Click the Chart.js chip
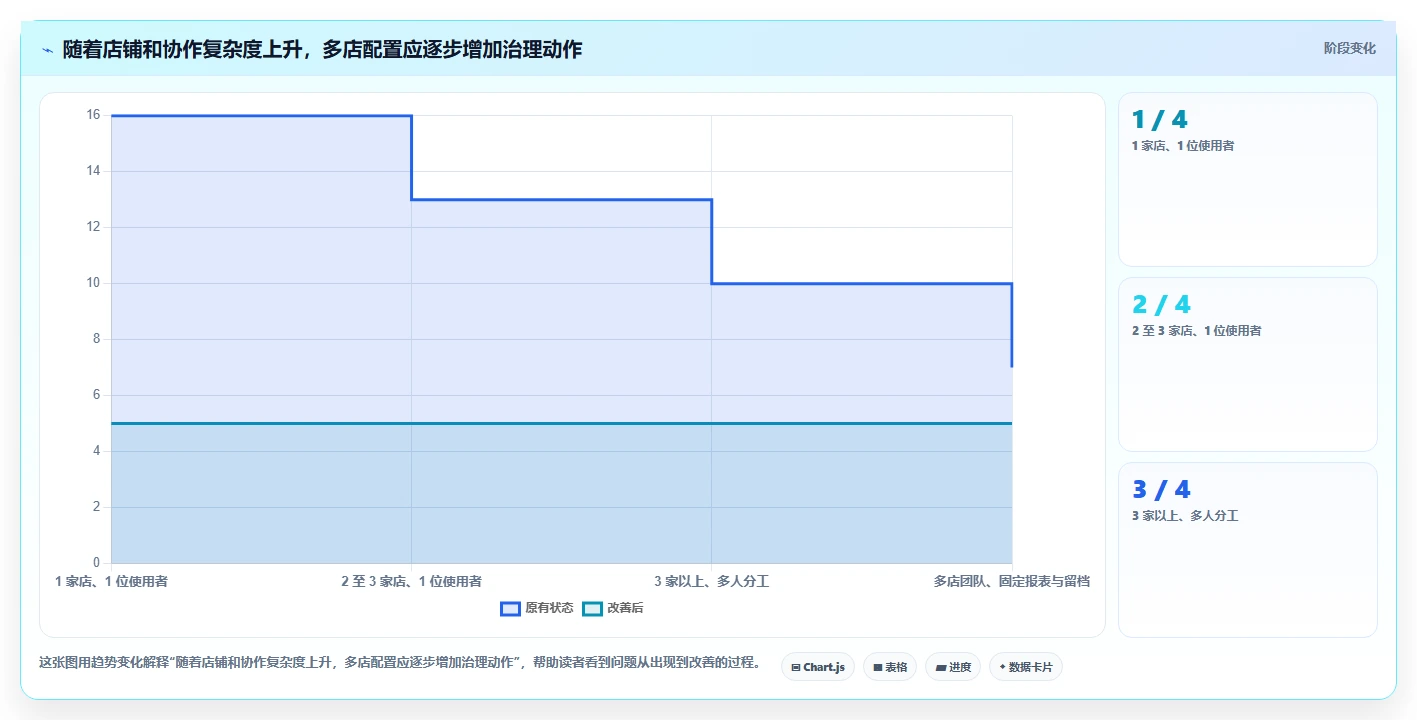The width and height of the screenshot is (1417, 720). click(817, 667)
